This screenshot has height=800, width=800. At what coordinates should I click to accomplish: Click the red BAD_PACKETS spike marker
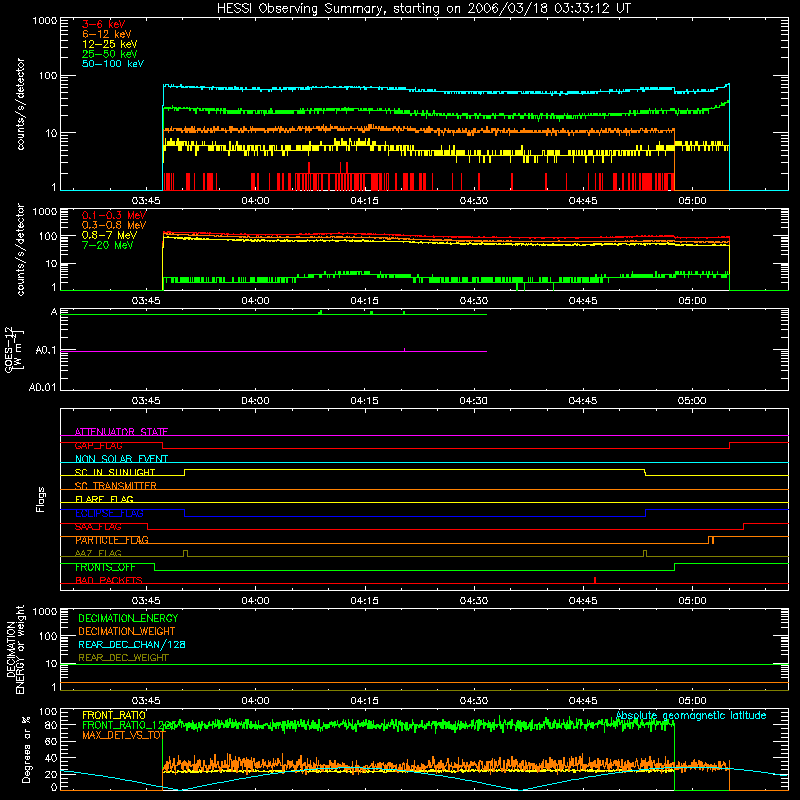(595, 580)
